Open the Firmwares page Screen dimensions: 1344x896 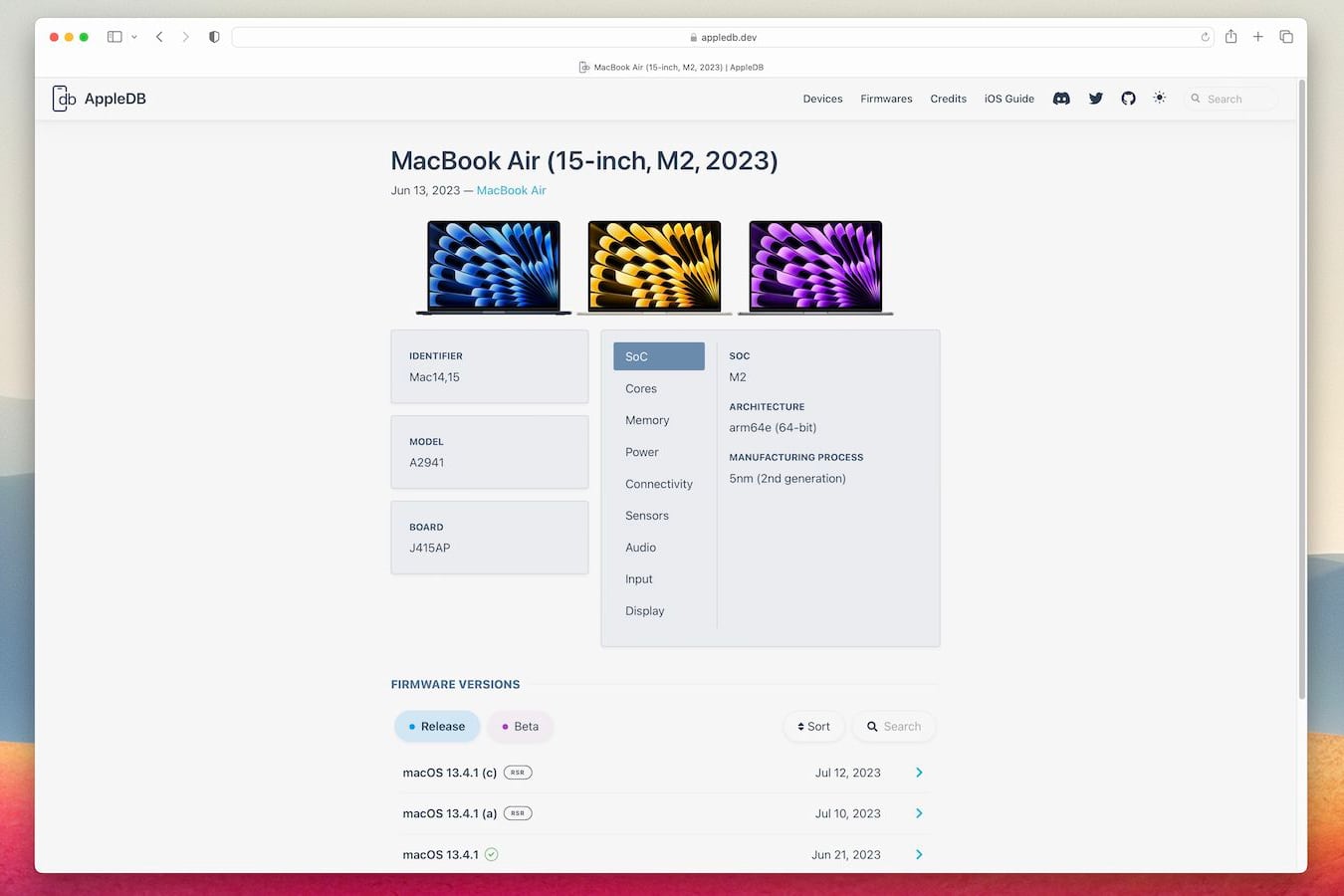[886, 99]
